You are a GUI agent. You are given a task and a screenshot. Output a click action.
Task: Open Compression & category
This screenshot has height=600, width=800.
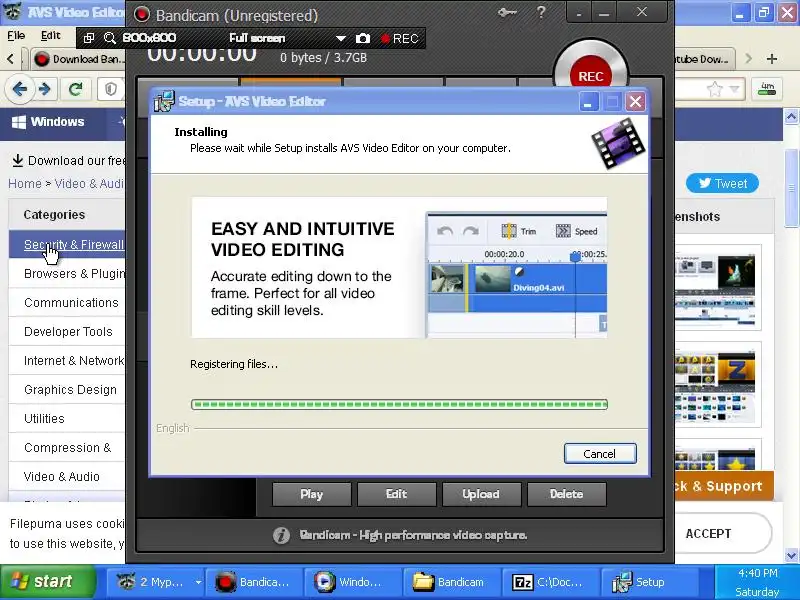coord(67,448)
